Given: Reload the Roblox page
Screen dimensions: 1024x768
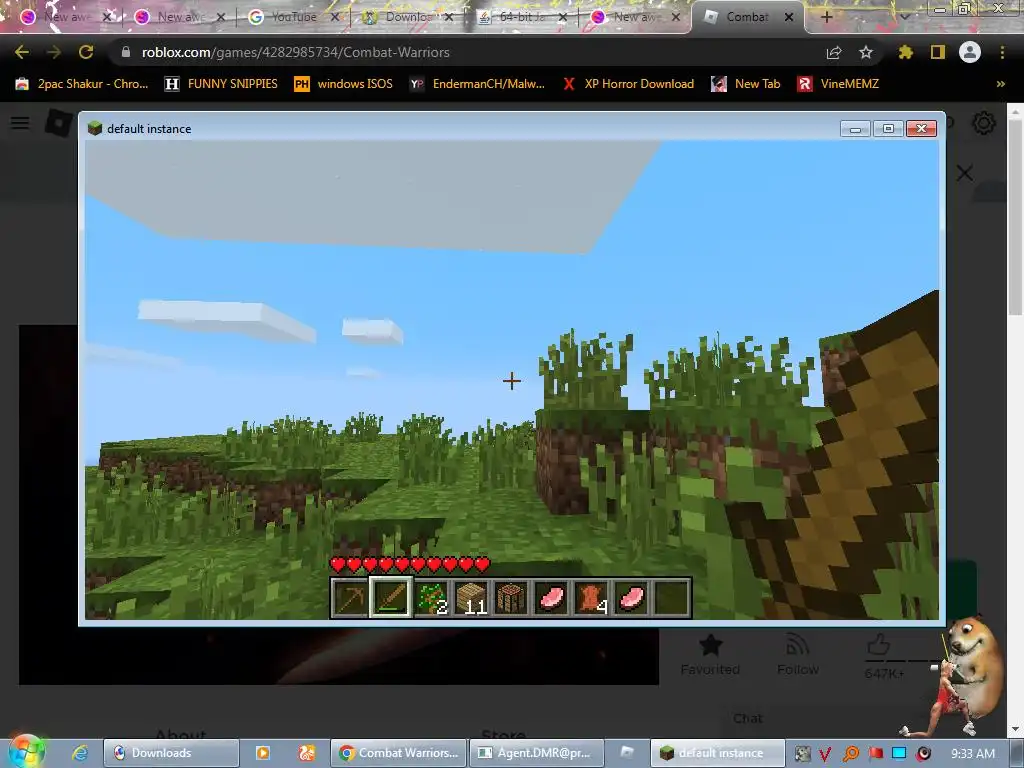Looking at the screenshot, I should click(86, 52).
